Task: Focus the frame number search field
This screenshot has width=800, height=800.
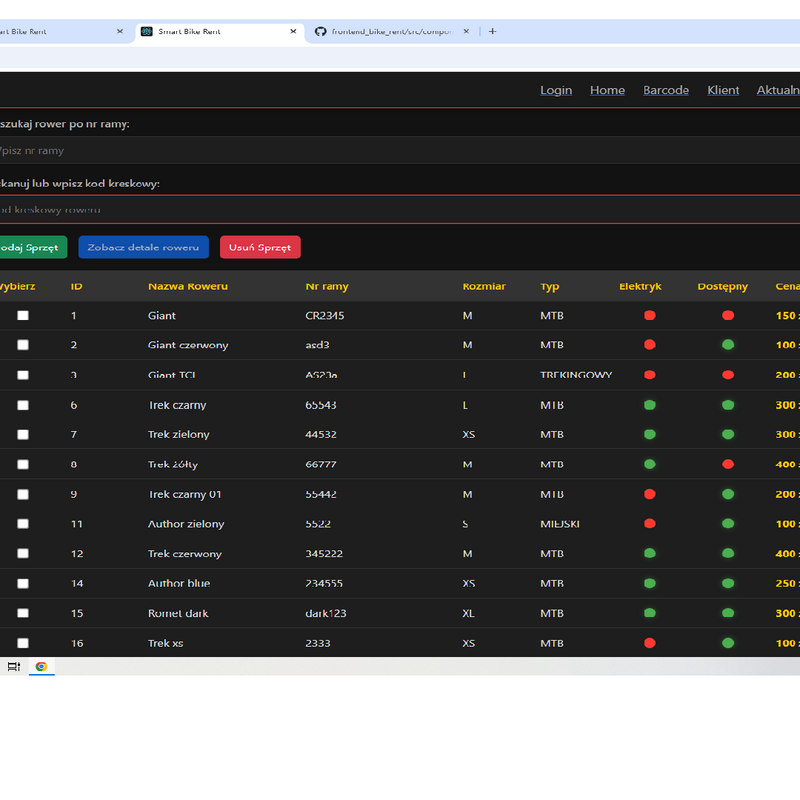Action: tap(400, 151)
